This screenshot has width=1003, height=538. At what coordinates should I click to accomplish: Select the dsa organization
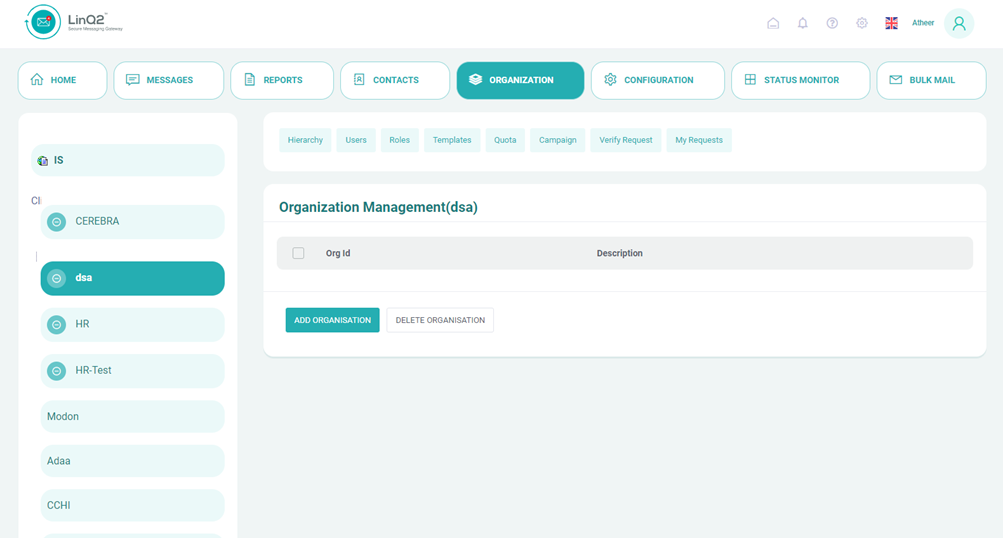[x=132, y=278]
